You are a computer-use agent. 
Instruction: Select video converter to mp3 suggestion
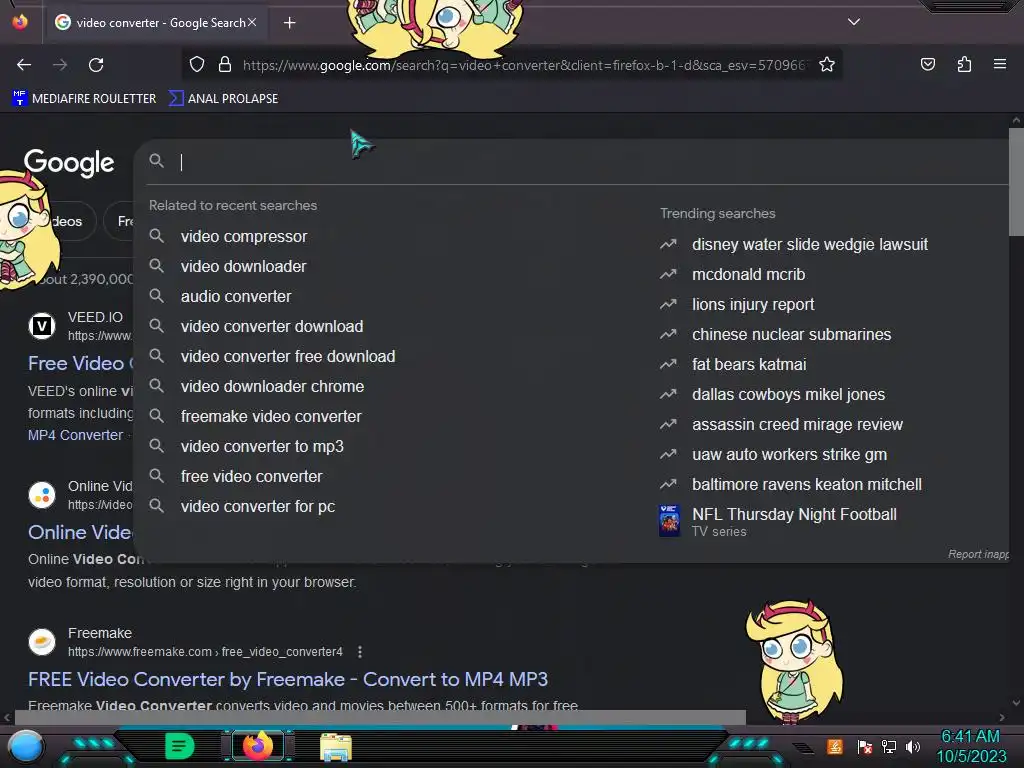pos(262,447)
